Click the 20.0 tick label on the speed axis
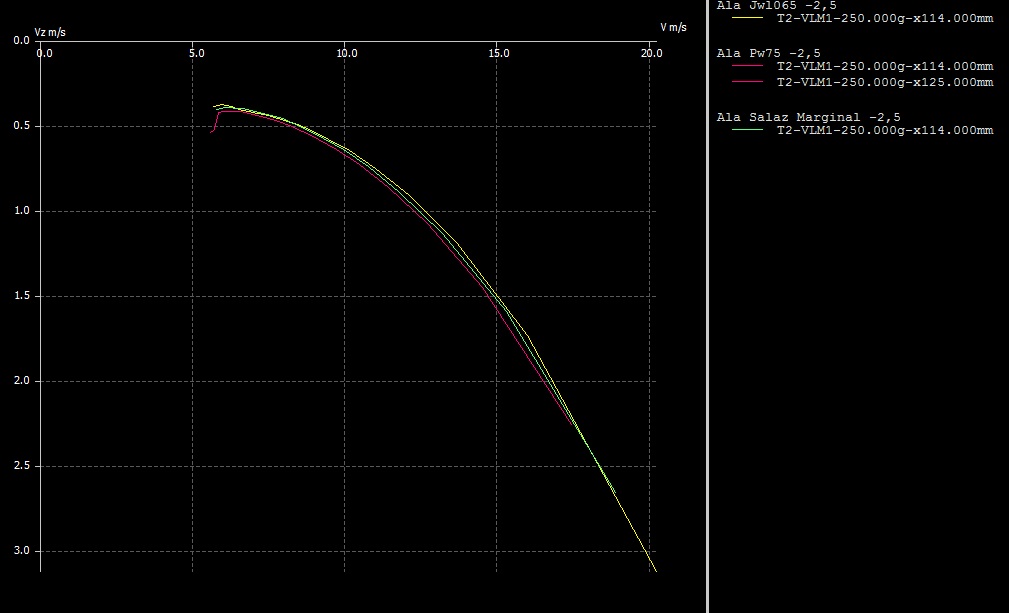This screenshot has height=613, width=1009. click(x=650, y=52)
